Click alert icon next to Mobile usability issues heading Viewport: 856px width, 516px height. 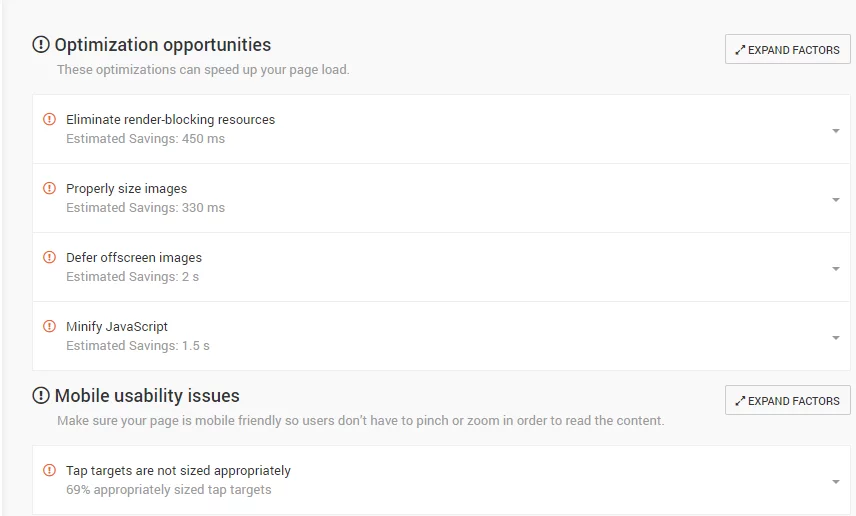41,395
